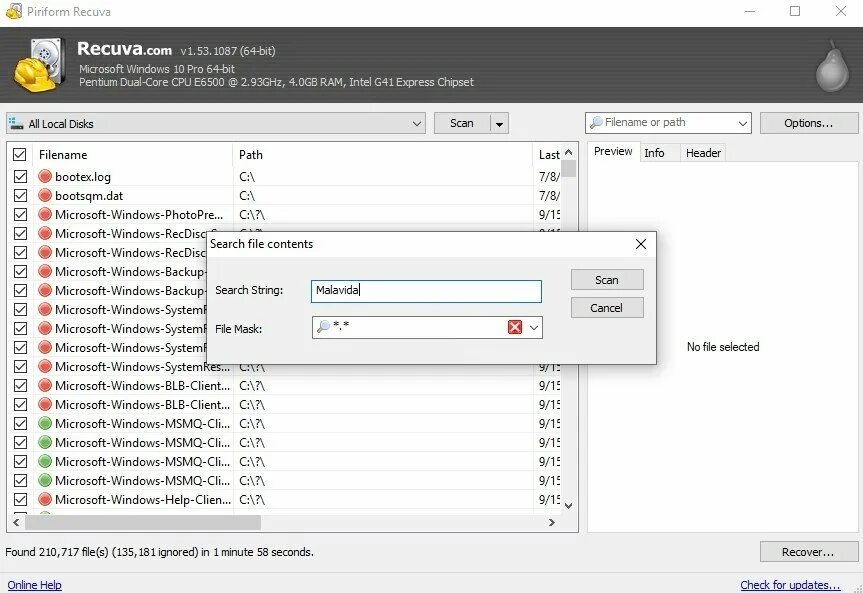
Task: Sort by the Filename column header
Action: tap(133, 155)
